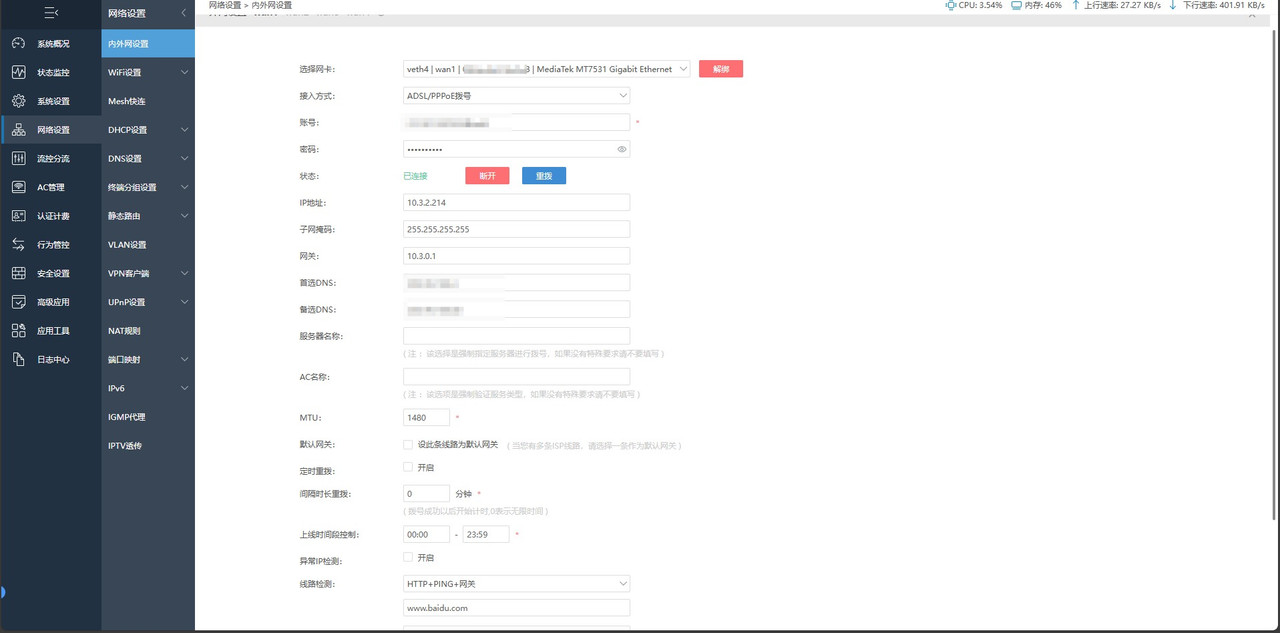The width and height of the screenshot is (1280, 633).
Task: Click the IP地址 field 10.3.2.214
Action: [516, 203]
